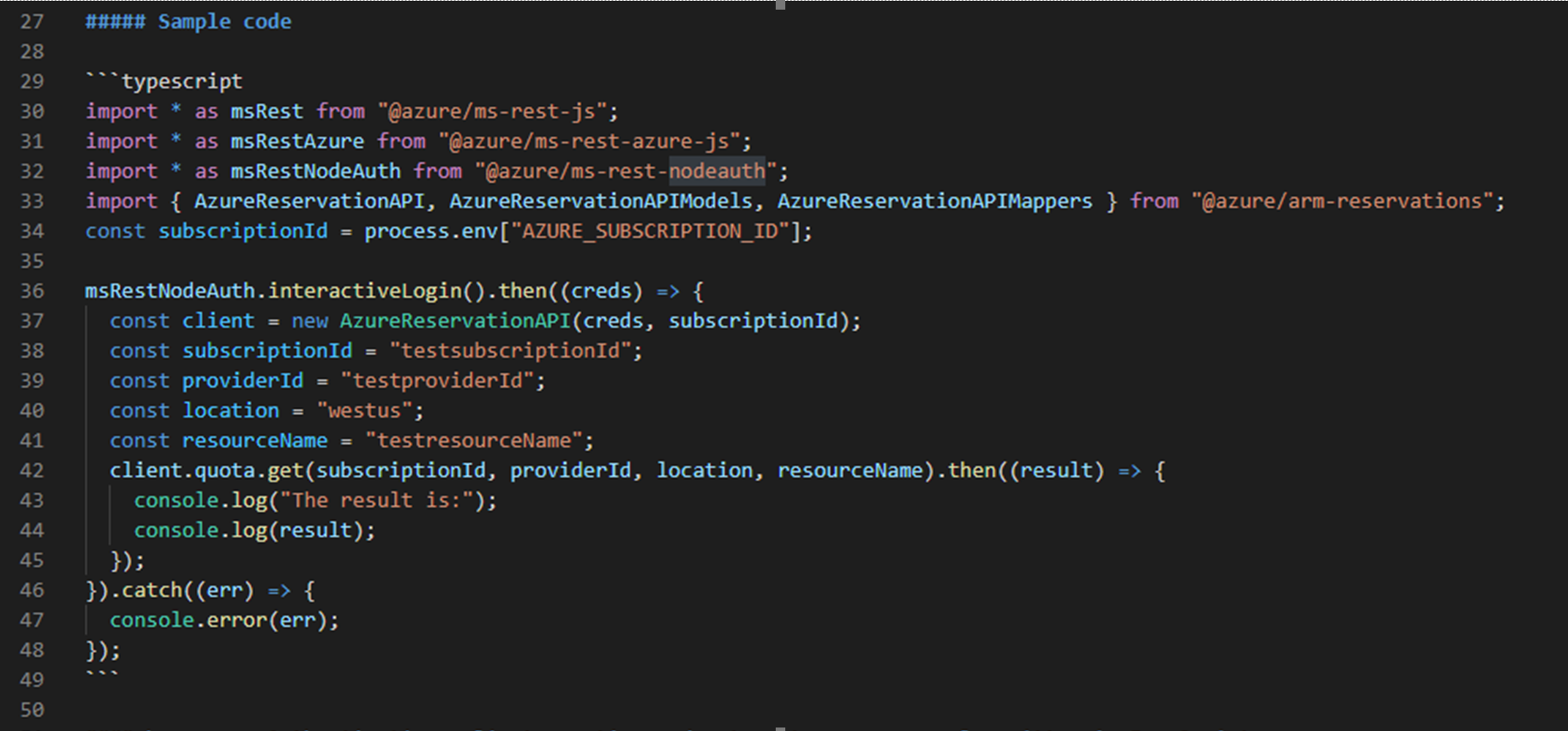Click line number 42 in the gutter
This screenshot has width=1568, height=731.
(x=32, y=470)
